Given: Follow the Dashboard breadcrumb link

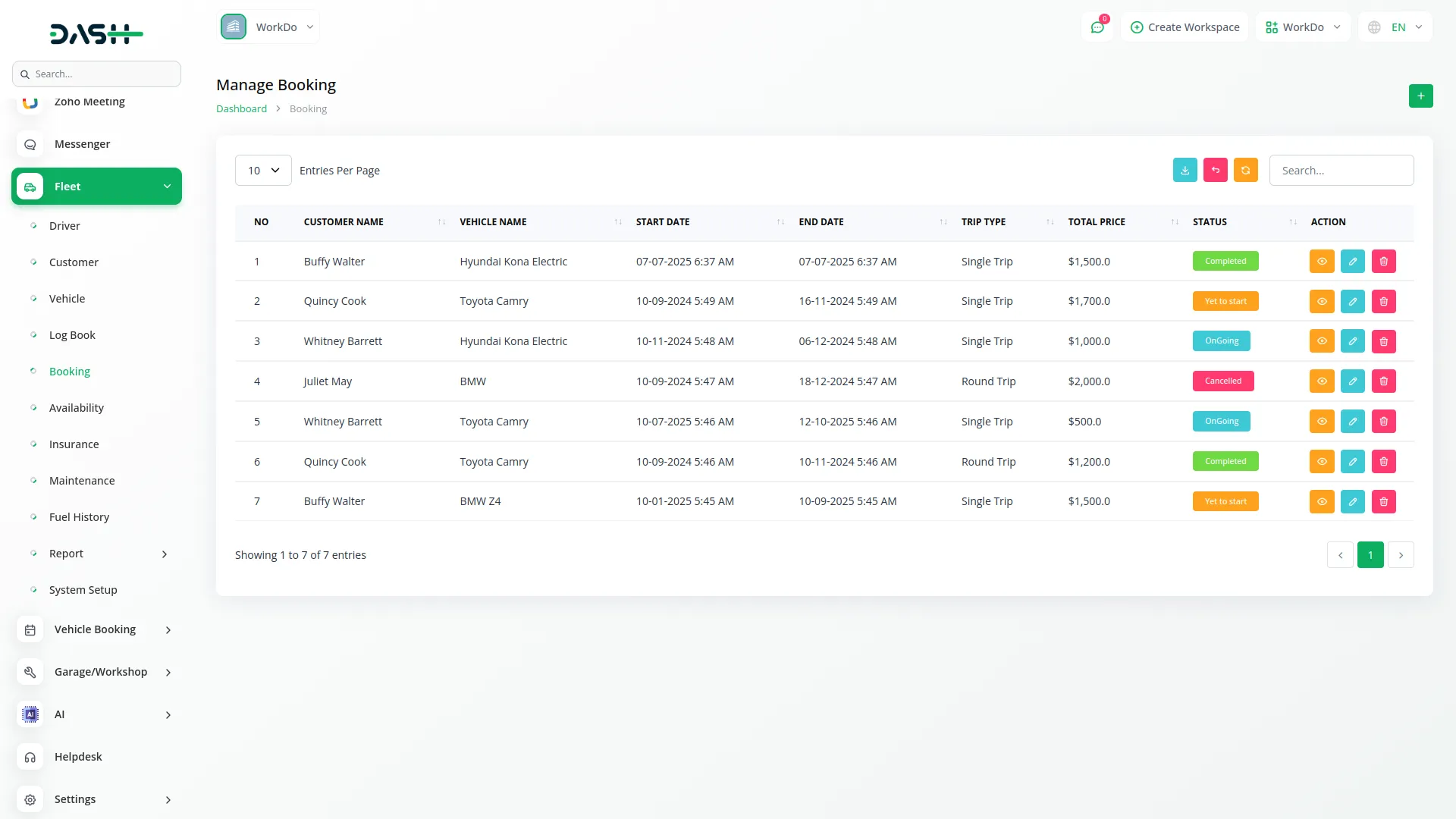Looking at the screenshot, I should pyautogui.click(x=241, y=109).
